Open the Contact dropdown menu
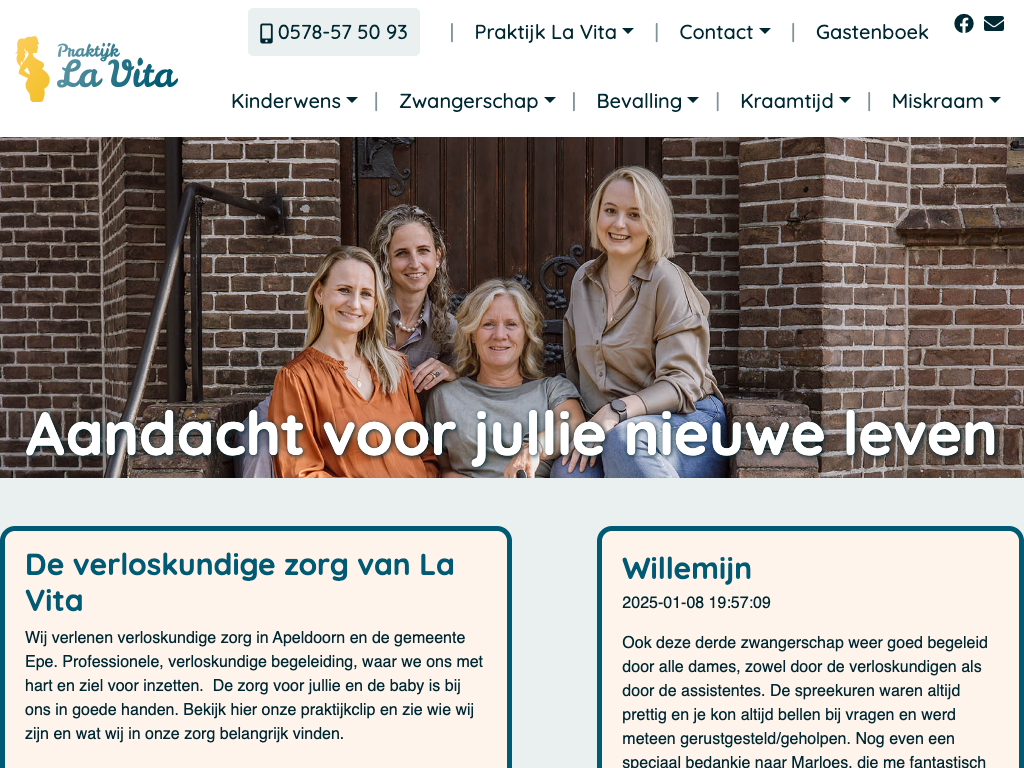The height and width of the screenshot is (768, 1024). coord(725,32)
